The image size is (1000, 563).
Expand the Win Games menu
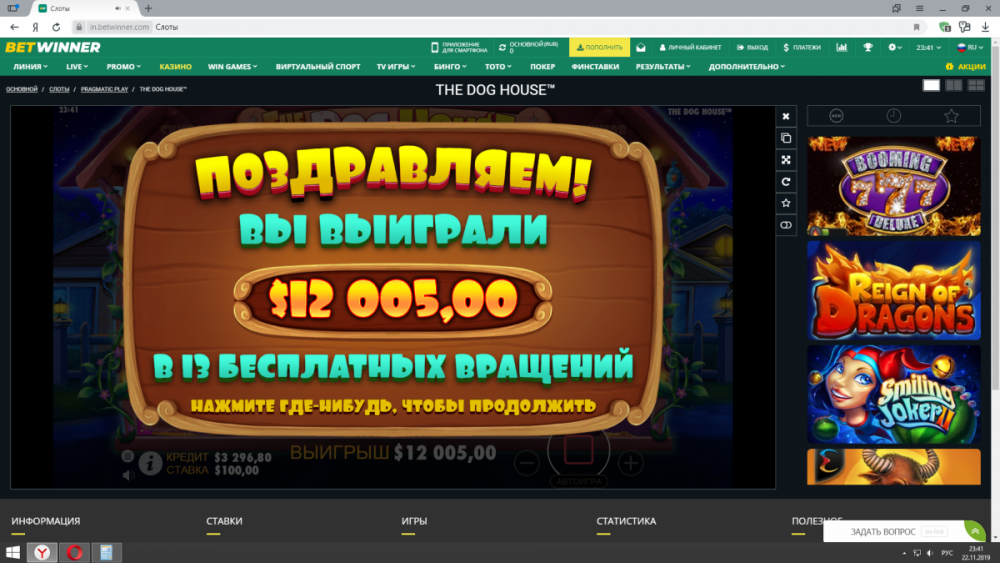click(x=232, y=66)
